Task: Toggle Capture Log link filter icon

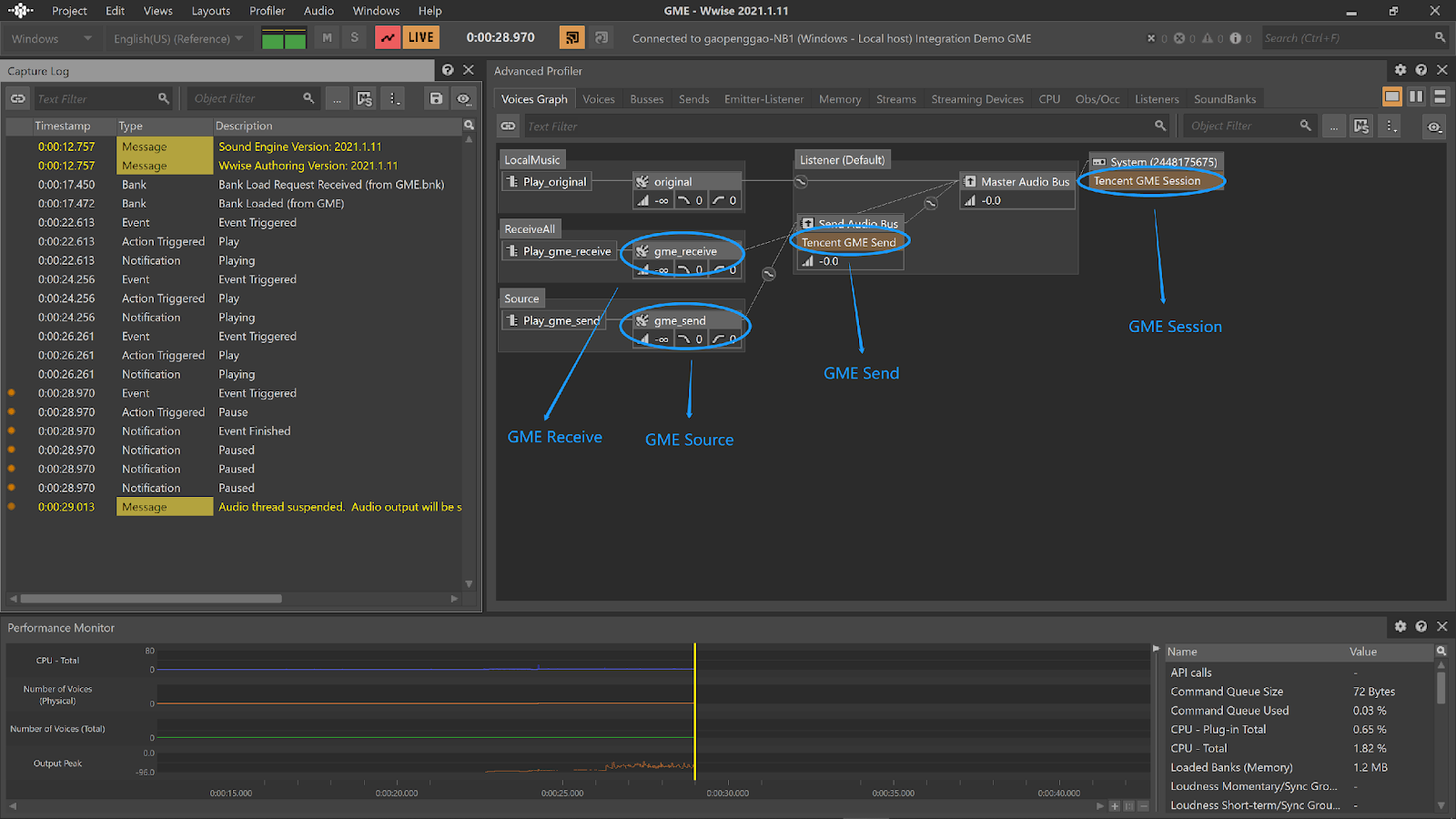Action: point(18,98)
